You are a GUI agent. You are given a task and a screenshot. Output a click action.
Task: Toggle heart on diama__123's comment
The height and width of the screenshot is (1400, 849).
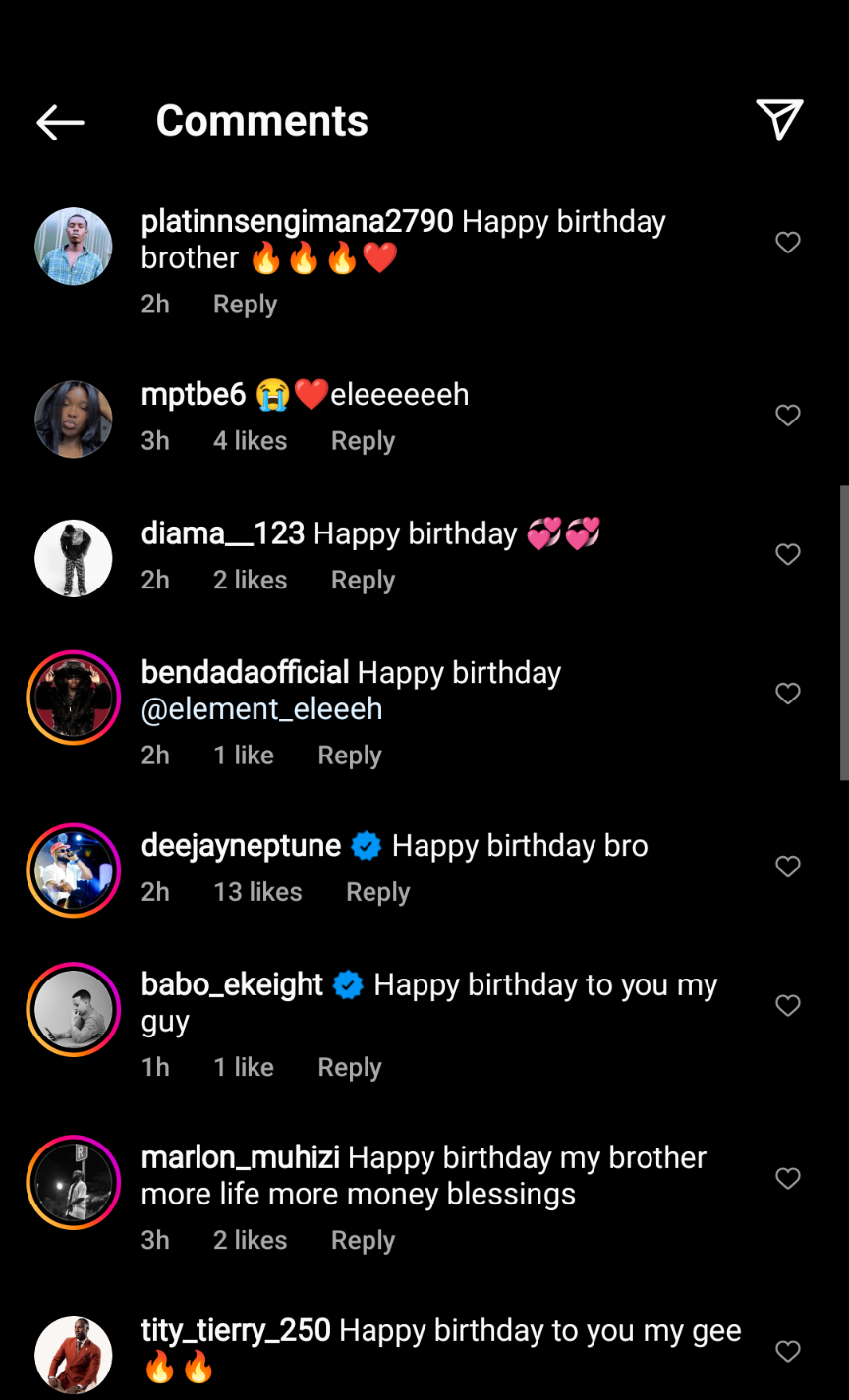[x=788, y=555]
